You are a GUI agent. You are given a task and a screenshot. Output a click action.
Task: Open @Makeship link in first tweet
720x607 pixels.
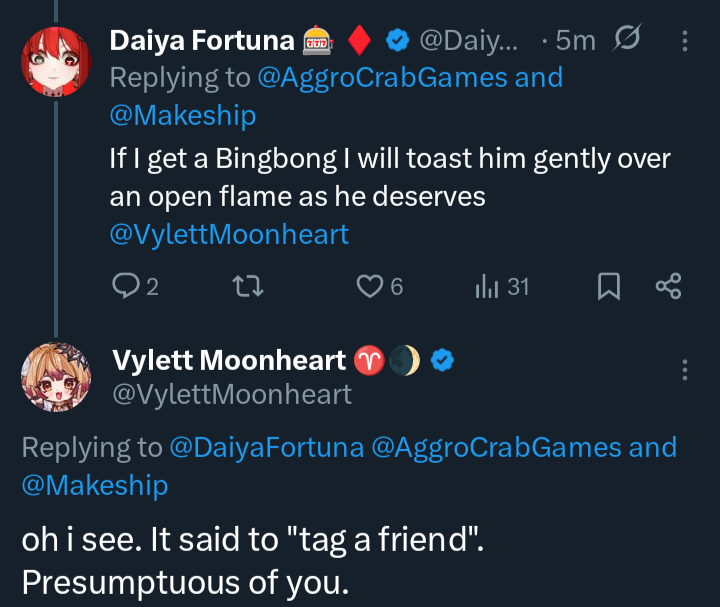pos(183,116)
